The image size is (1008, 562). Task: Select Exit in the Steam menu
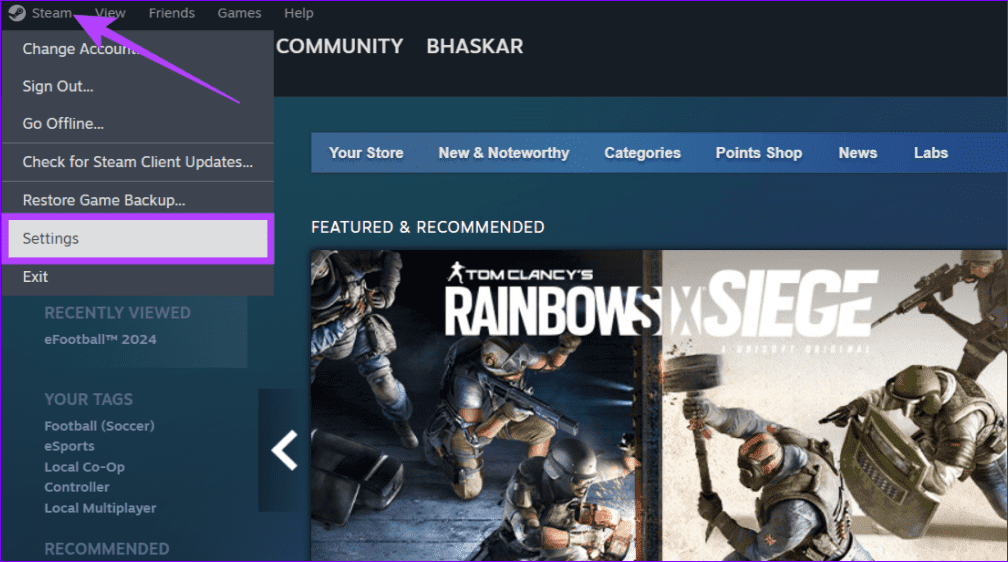(x=138, y=277)
